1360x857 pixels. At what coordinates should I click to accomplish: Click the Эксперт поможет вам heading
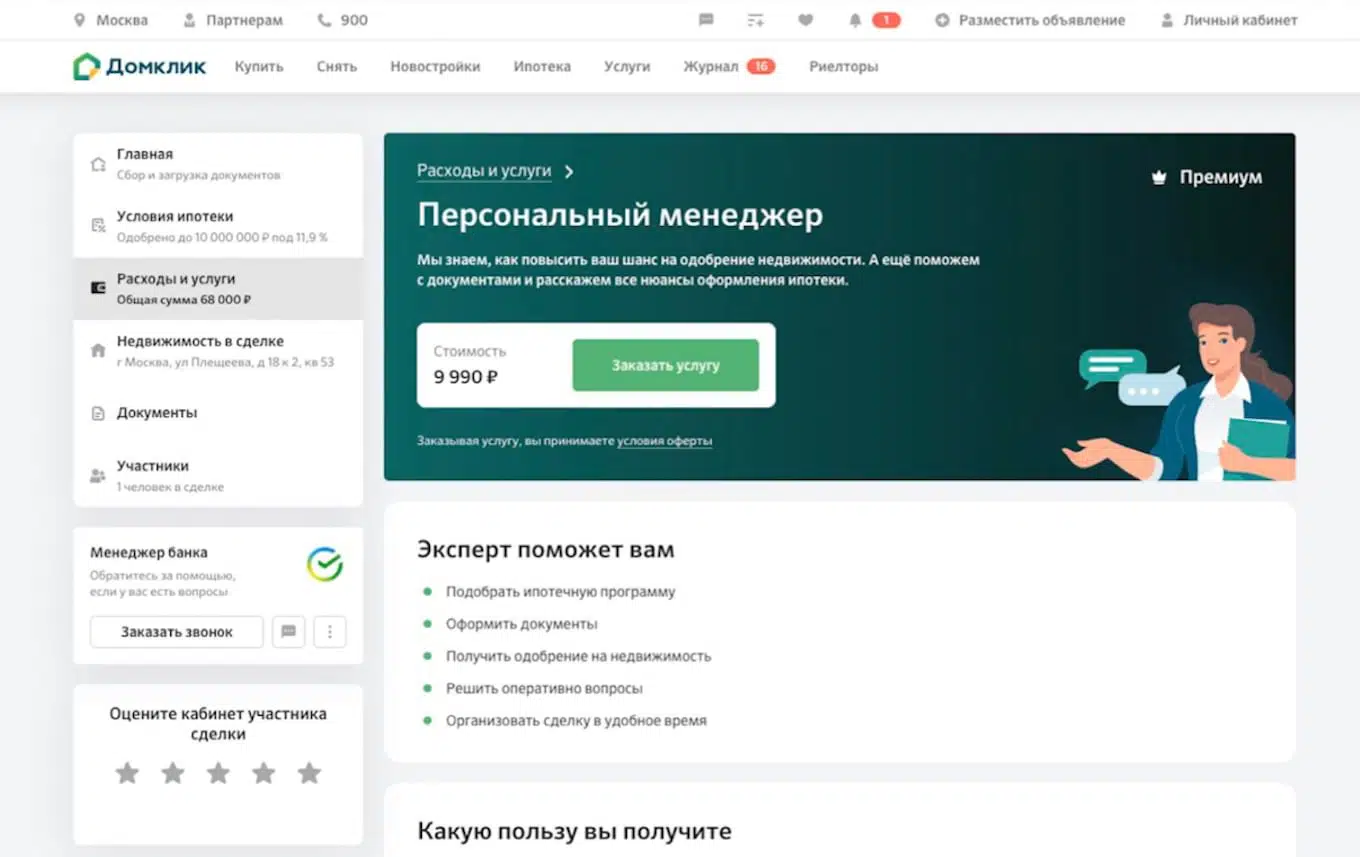546,549
